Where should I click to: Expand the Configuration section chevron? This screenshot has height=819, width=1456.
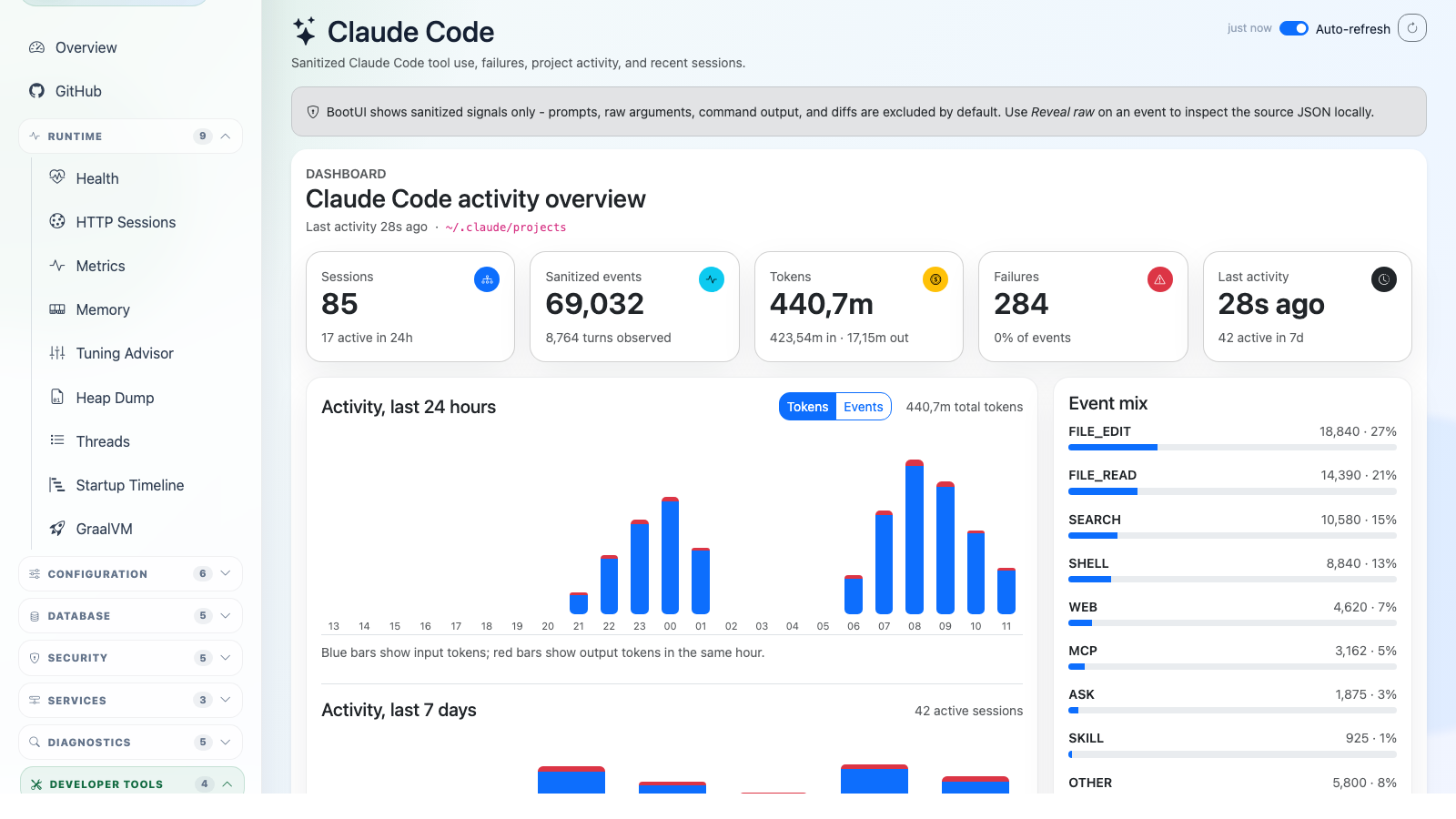coord(226,573)
